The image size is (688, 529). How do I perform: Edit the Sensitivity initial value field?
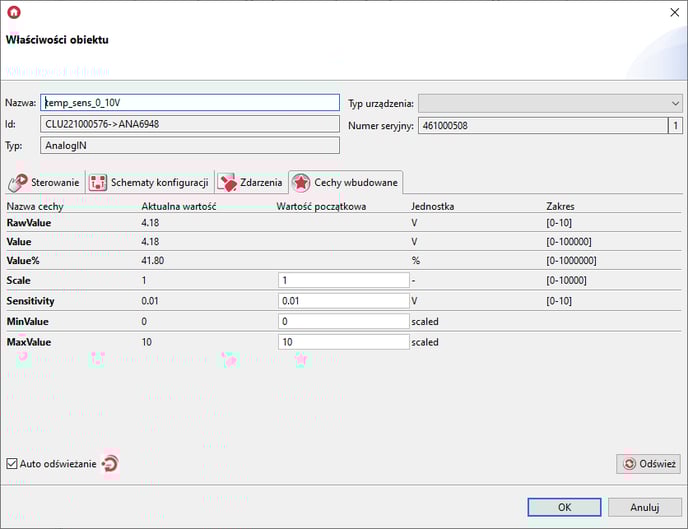point(344,301)
